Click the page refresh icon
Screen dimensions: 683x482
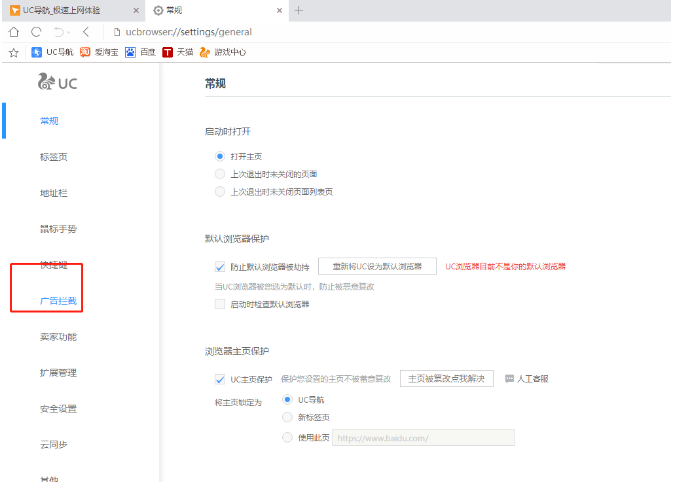click(36, 31)
